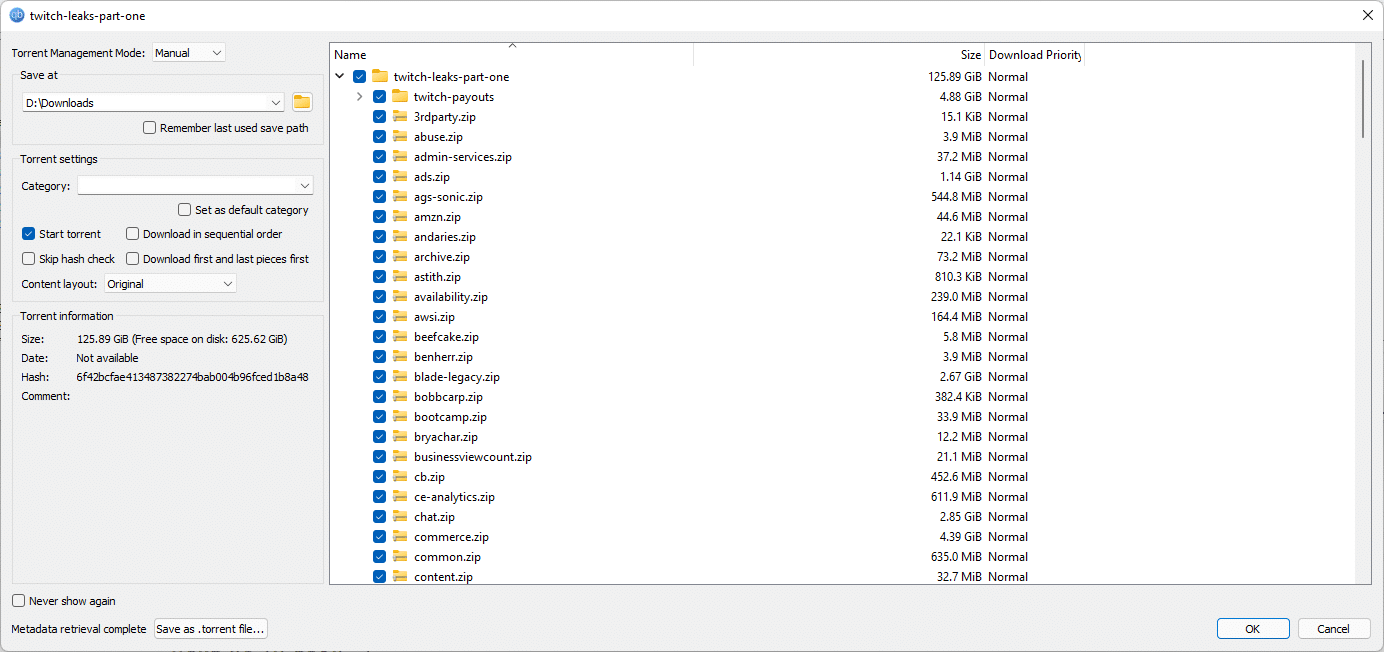
Task: Click 544.8 MiB size of ags-sonic.zip
Action: (956, 196)
